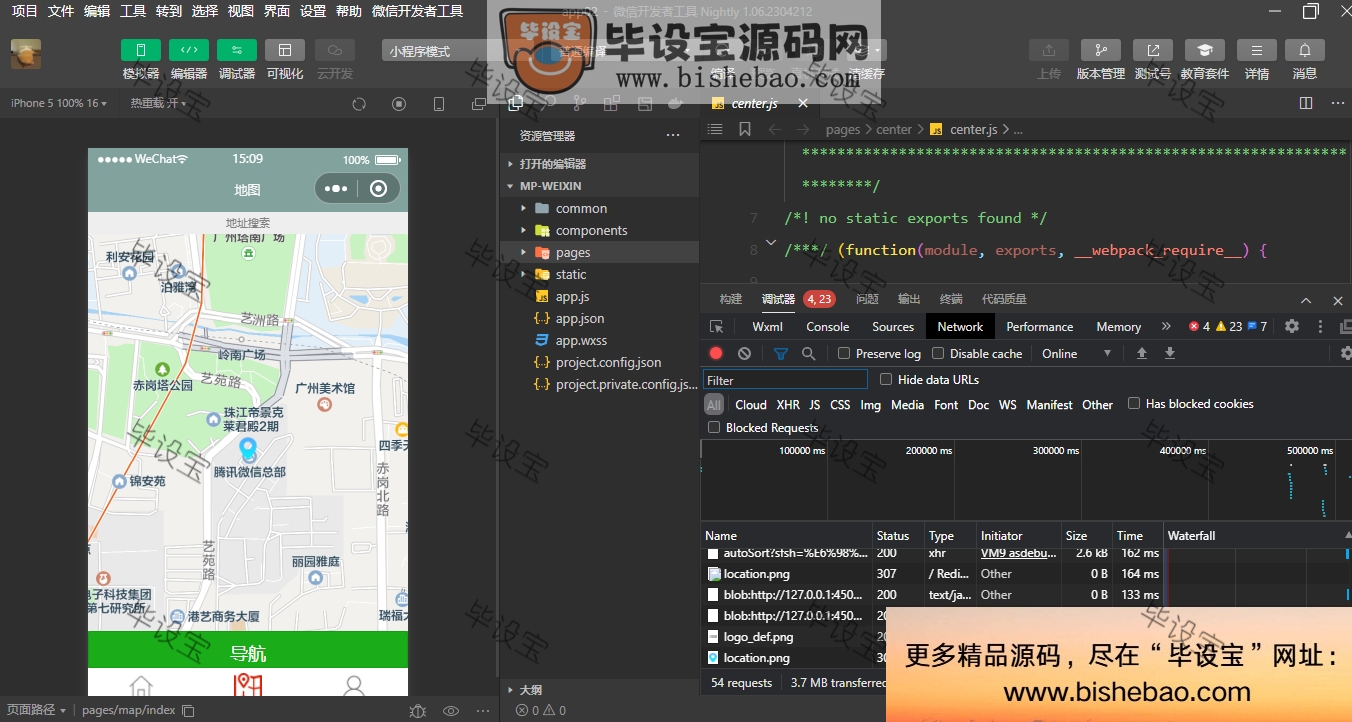This screenshot has height=722, width=1352.
Task: Click the inspect element picker in devtools
Action: tap(716, 327)
